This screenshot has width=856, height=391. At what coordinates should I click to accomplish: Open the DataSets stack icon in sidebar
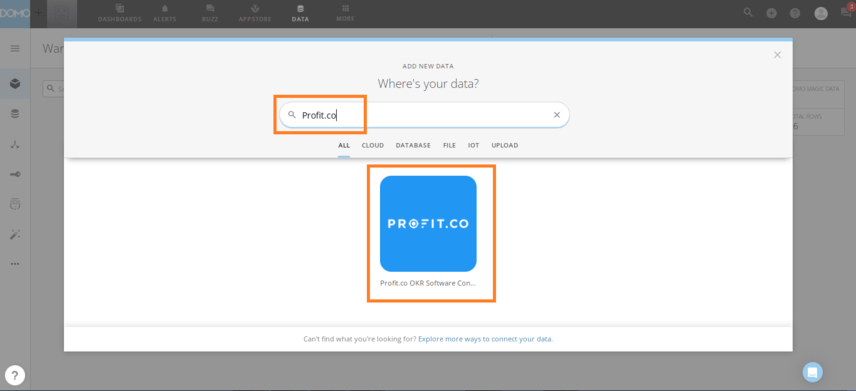point(15,114)
